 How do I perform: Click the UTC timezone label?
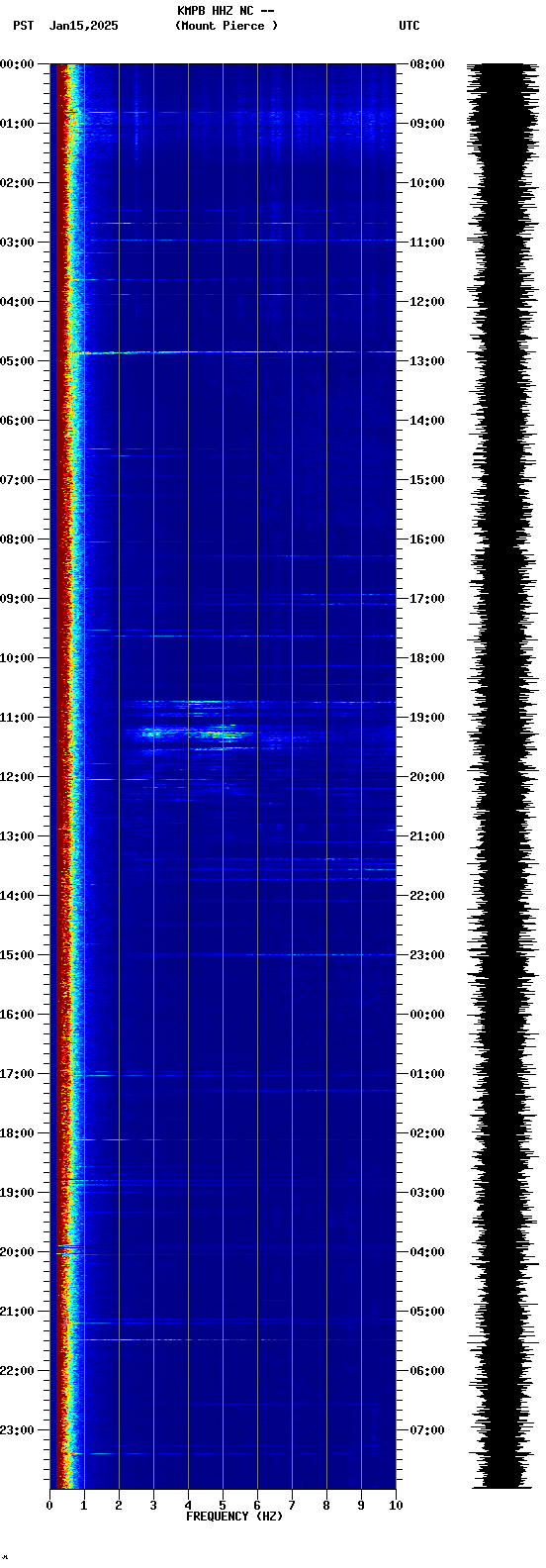[x=409, y=26]
